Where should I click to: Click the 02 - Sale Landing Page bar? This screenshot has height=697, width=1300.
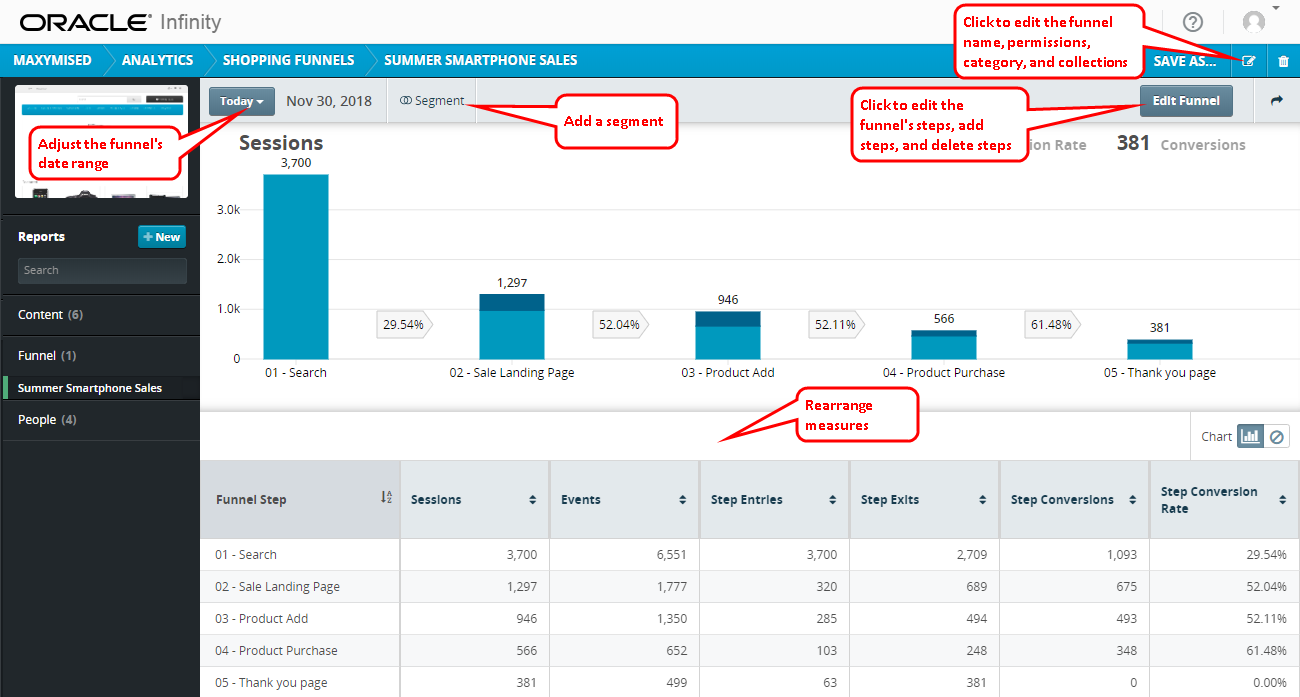point(512,326)
